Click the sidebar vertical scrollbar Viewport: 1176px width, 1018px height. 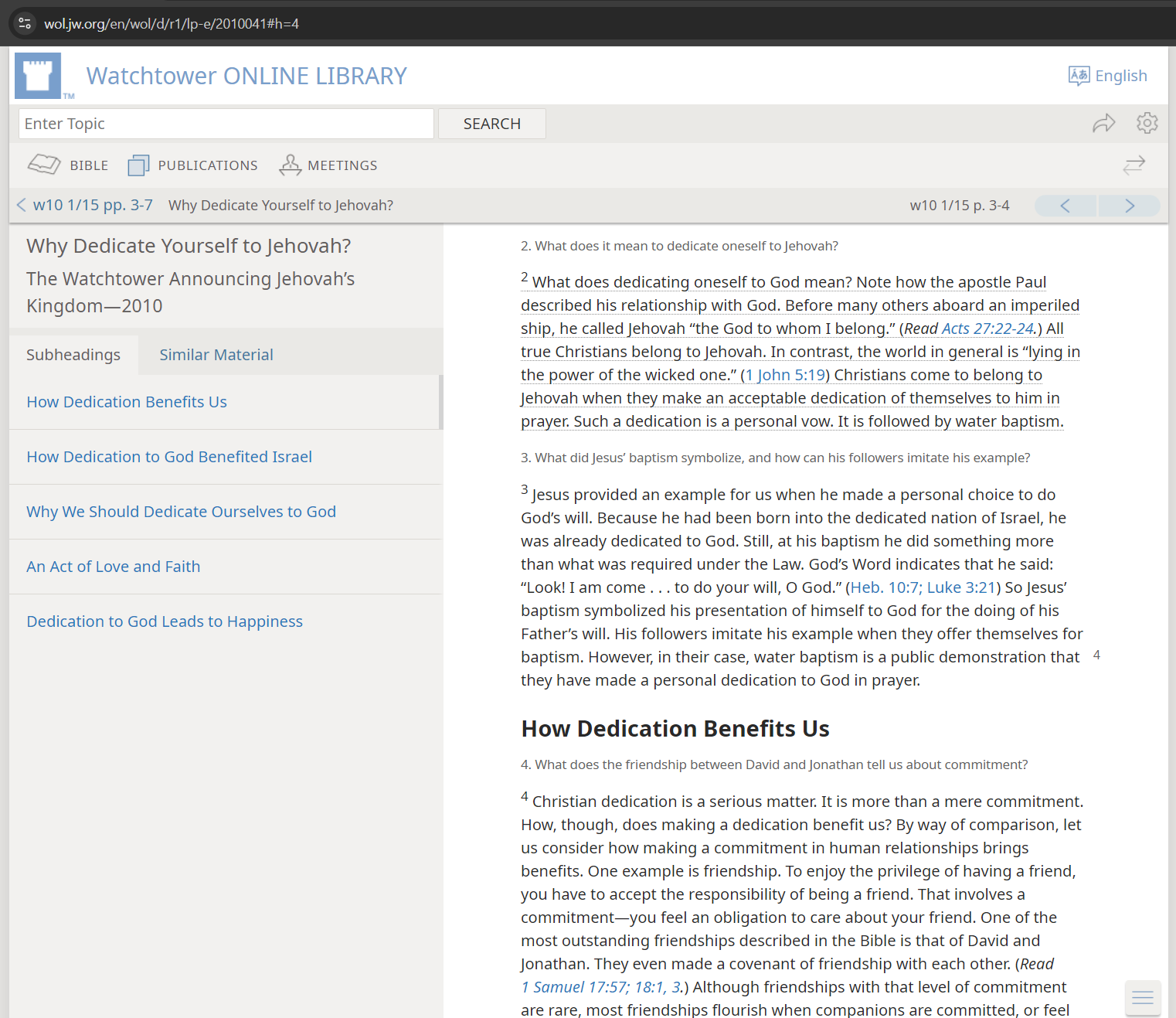click(x=440, y=402)
